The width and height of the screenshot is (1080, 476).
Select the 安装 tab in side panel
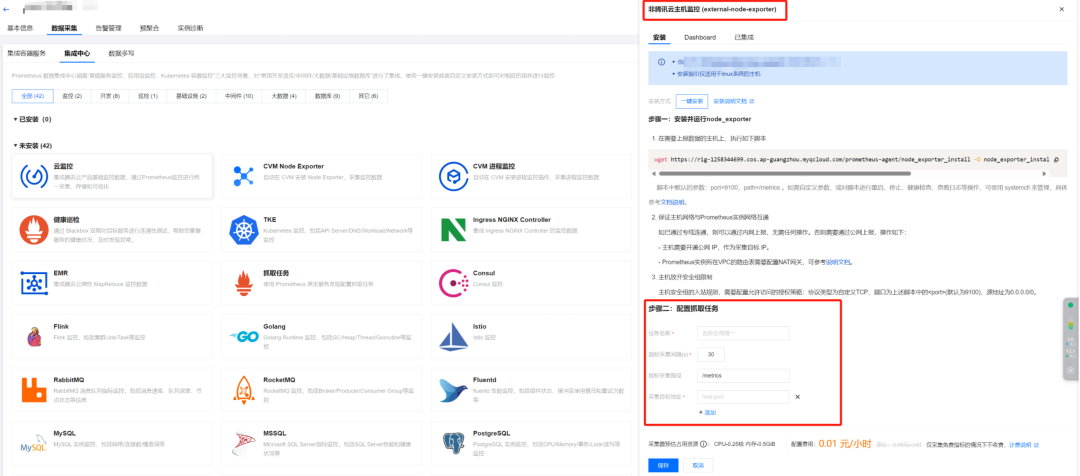click(x=659, y=37)
